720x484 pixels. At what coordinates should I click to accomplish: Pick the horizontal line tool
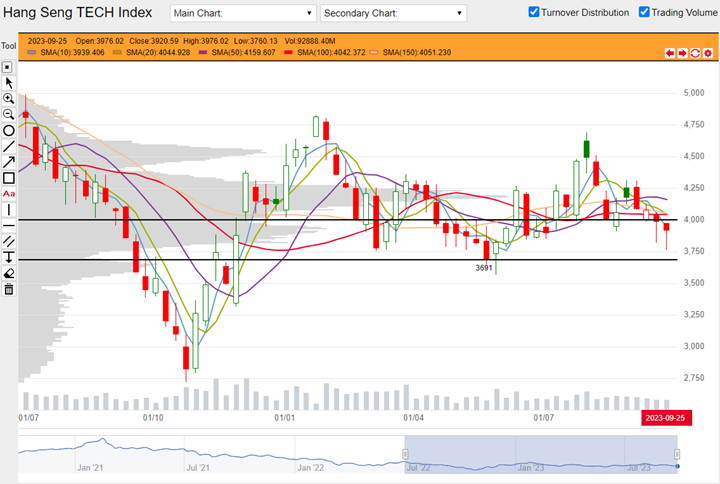pyautogui.click(x=9, y=225)
